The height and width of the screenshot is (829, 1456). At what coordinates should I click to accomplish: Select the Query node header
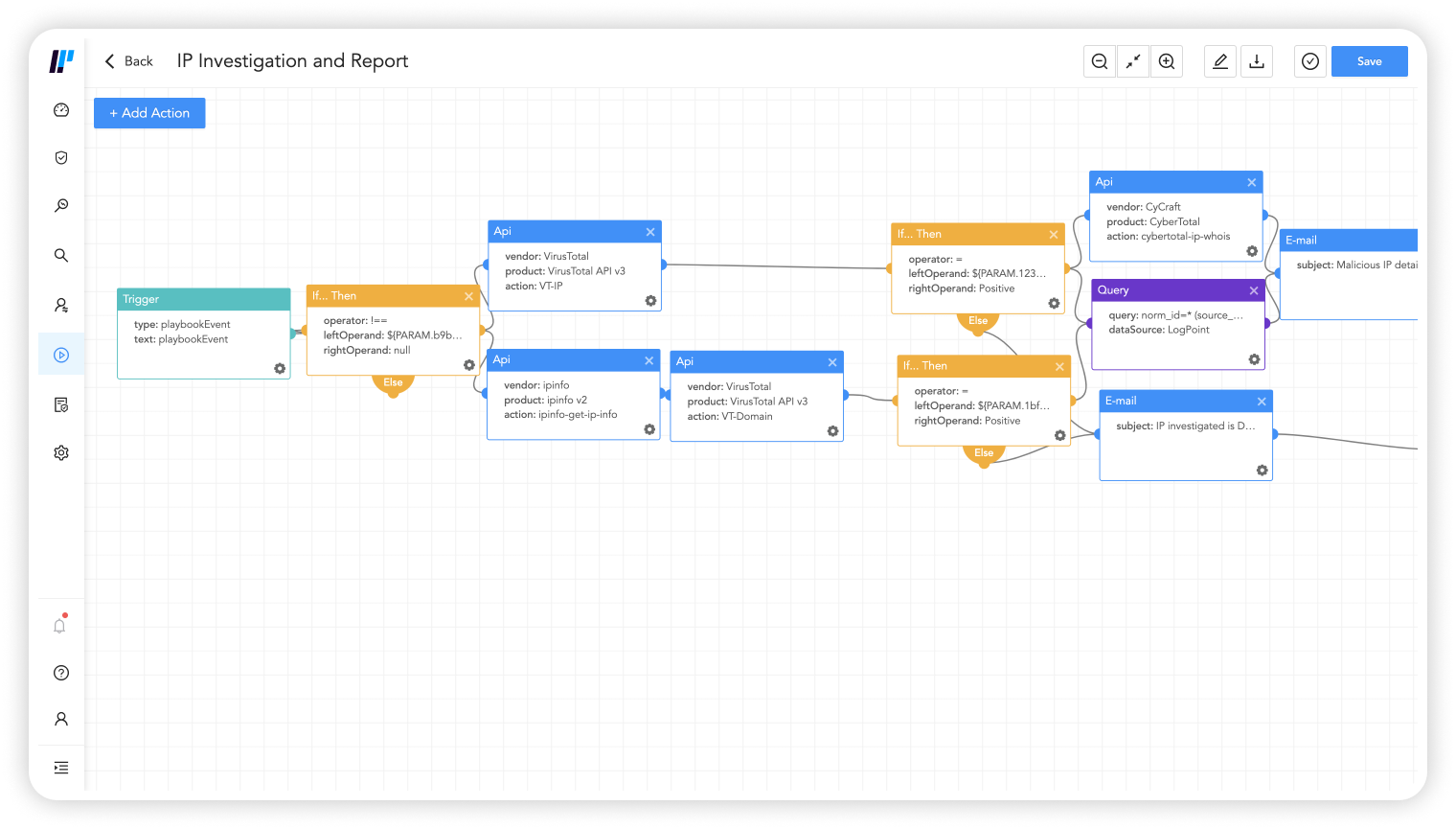pos(1178,289)
